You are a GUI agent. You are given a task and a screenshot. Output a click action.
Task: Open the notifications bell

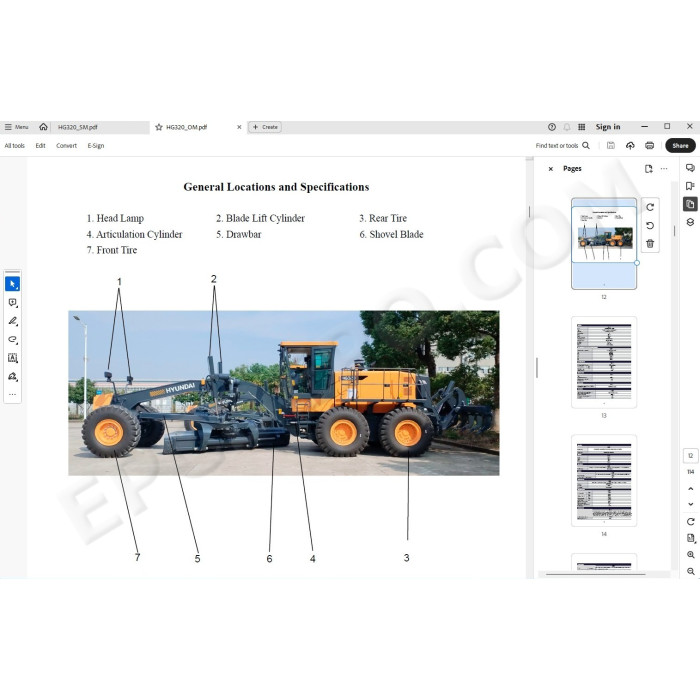pos(567,127)
